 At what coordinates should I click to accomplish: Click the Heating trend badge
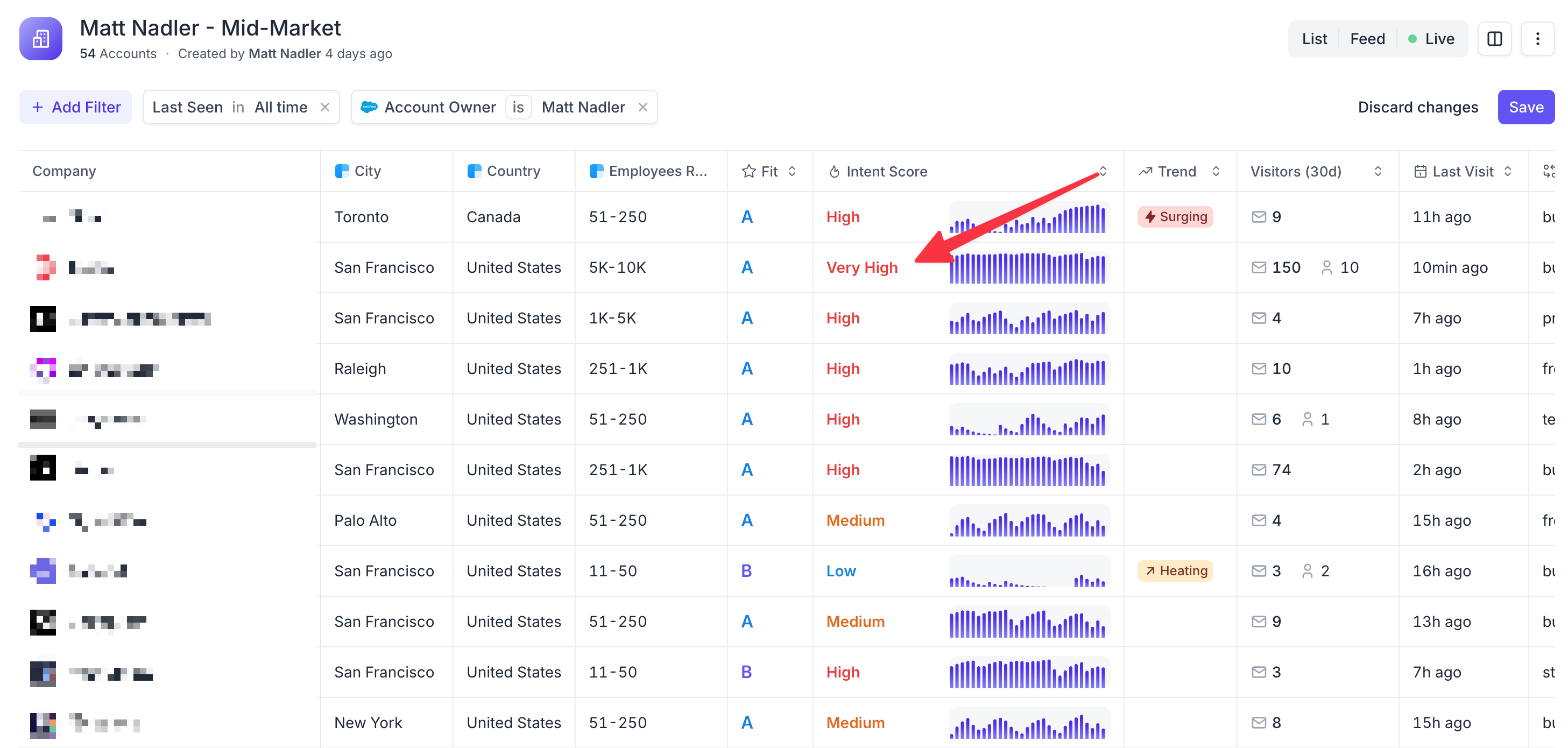(x=1175, y=571)
